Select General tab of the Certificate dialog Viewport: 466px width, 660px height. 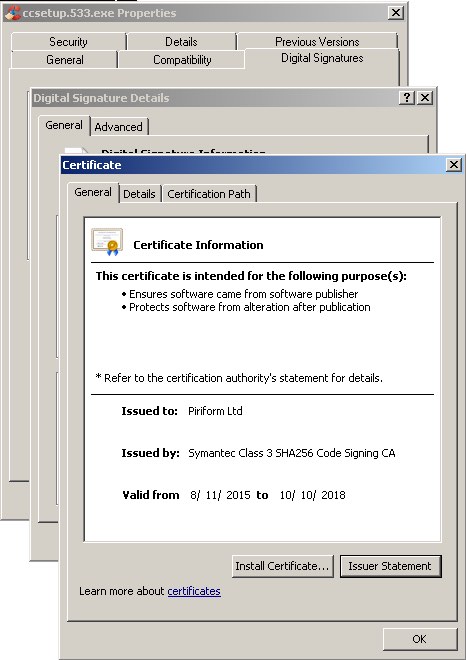[93, 192]
